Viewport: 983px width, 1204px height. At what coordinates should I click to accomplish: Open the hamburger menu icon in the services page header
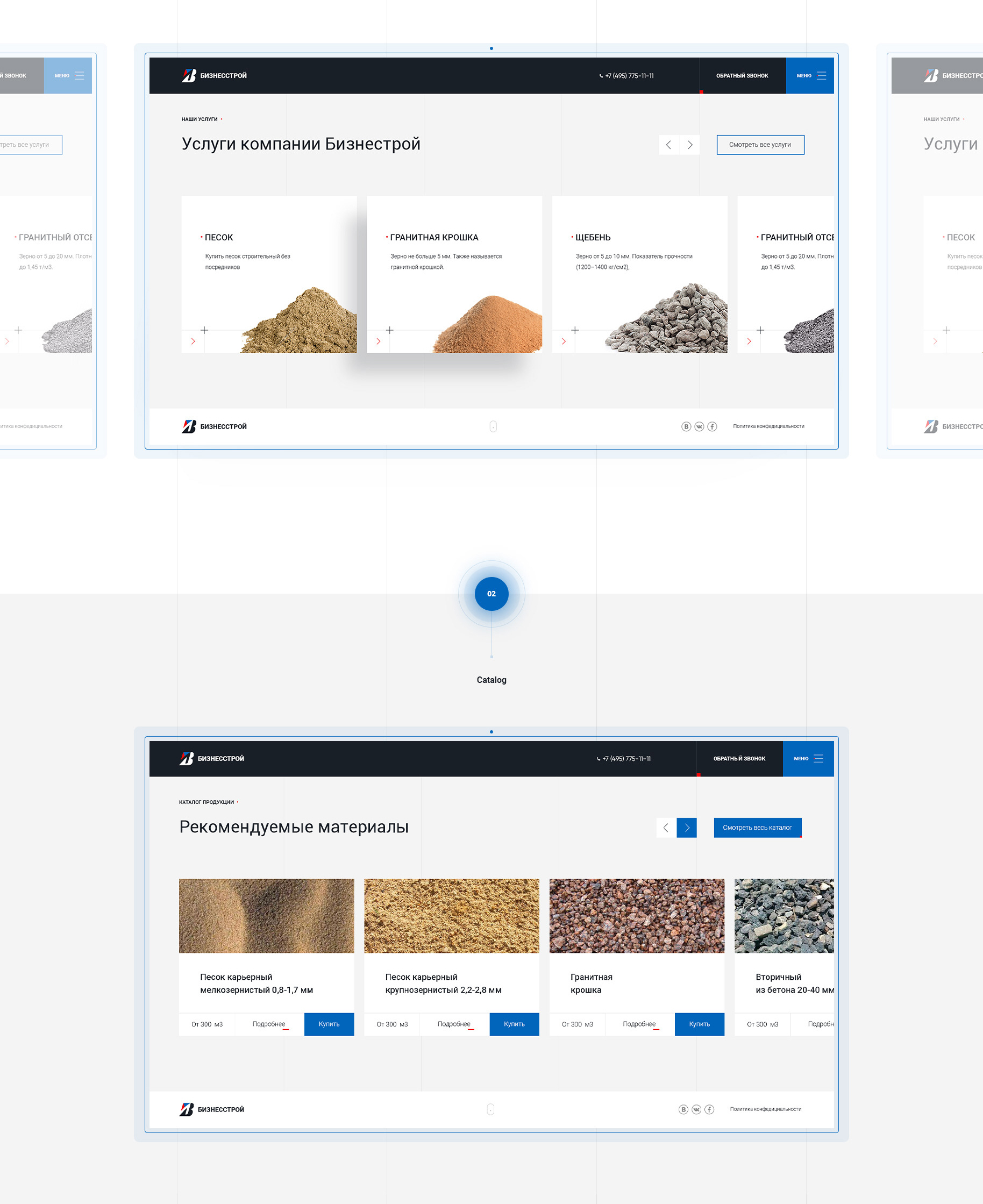pyautogui.click(x=821, y=76)
